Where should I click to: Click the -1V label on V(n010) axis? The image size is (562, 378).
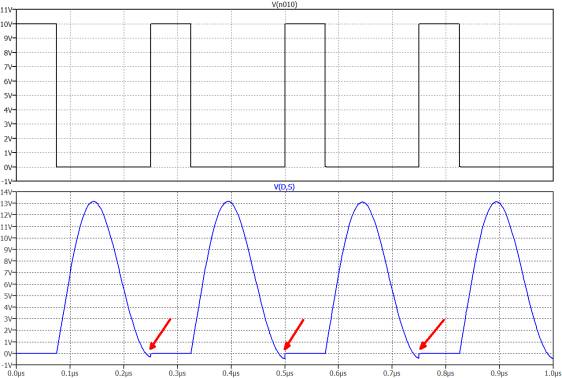[x=6, y=181]
